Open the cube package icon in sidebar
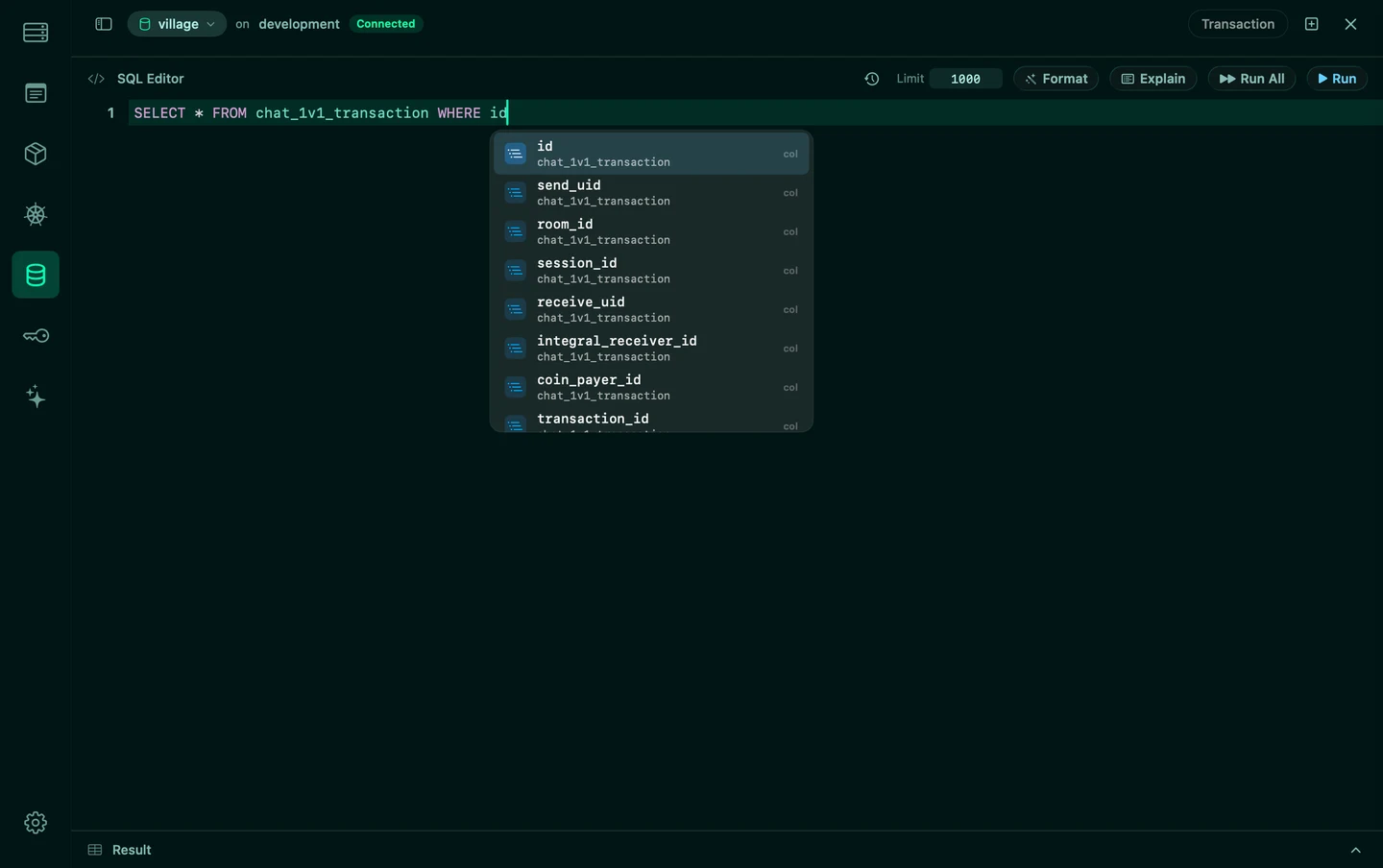The width and height of the screenshot is (1383, 868). click(x=36, y=154)
